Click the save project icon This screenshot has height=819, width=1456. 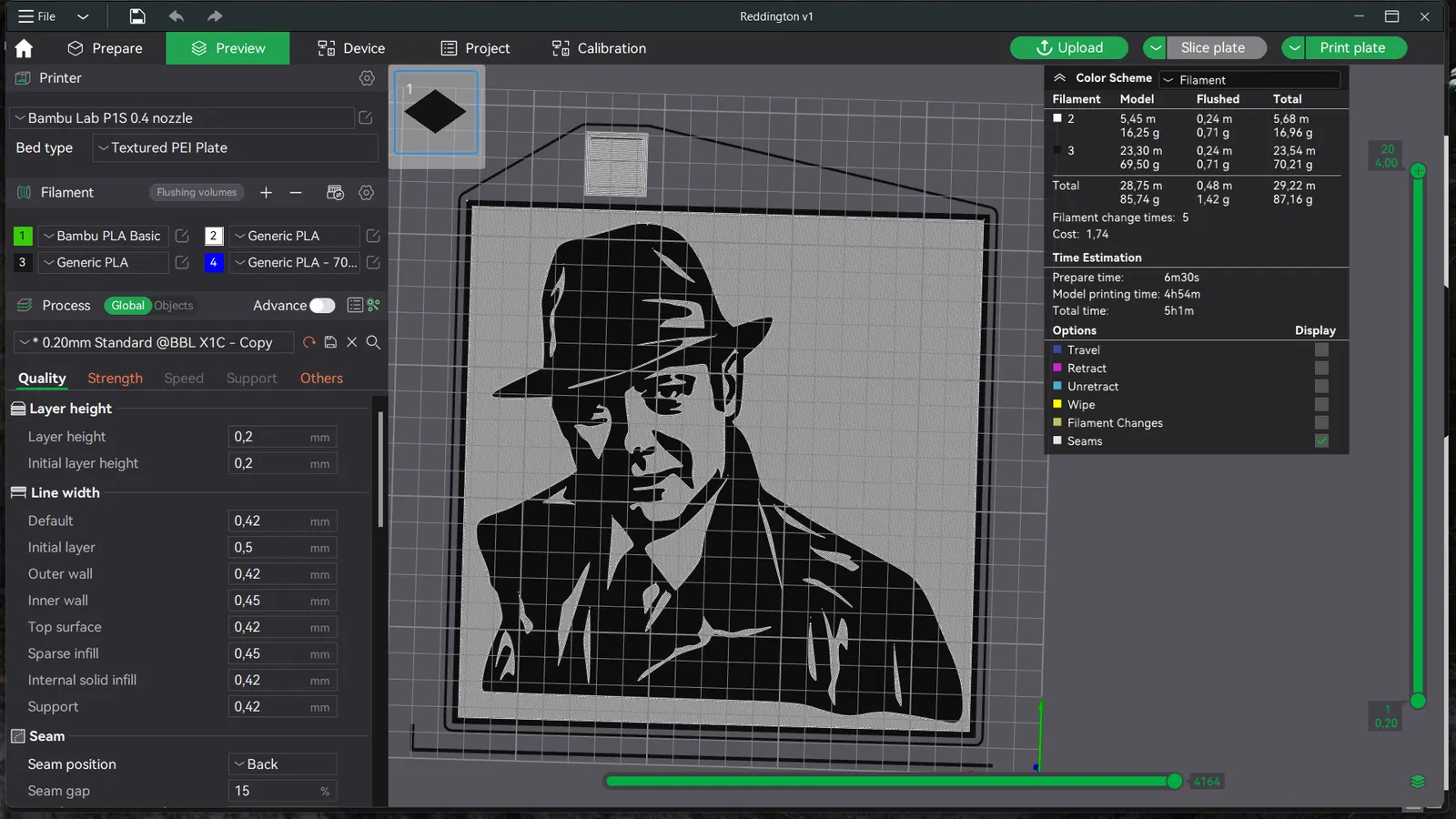click(136, 16)
